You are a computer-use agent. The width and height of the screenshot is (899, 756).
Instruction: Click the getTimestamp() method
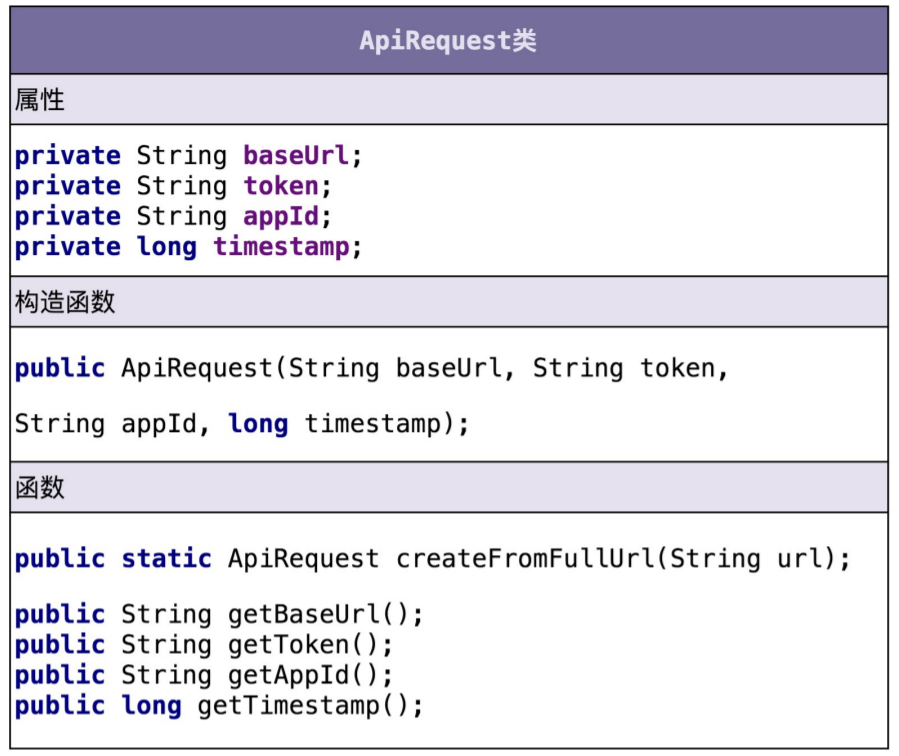pos(310,705)
